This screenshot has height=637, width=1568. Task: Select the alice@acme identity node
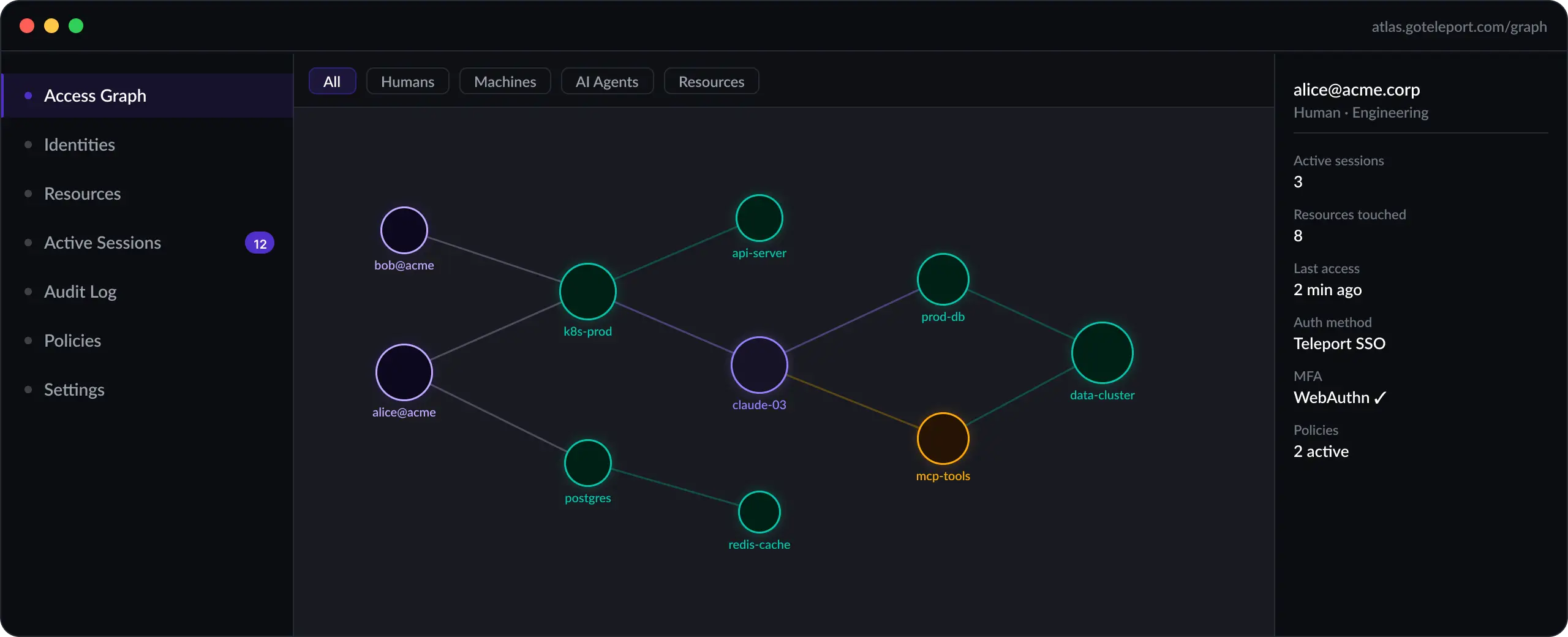404,372
